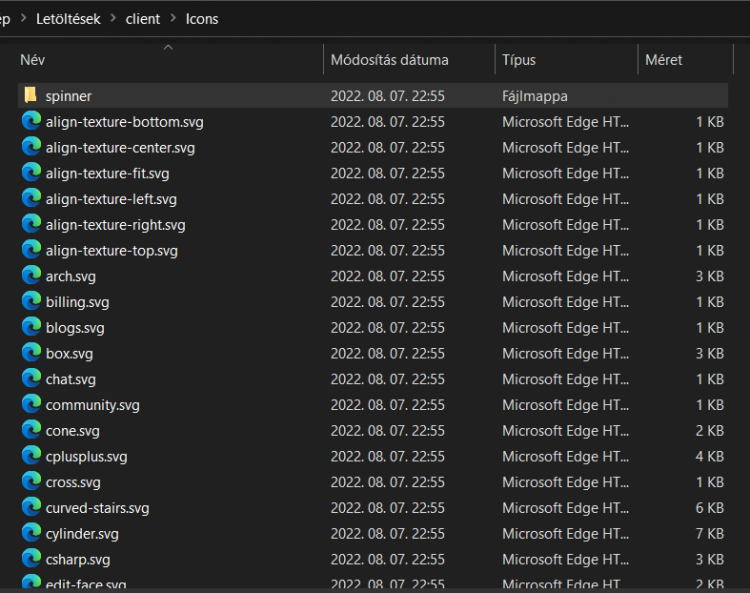Click the csharp.svg file icon
The height and width of the screenshot is (593, 750).
[31, 560]
